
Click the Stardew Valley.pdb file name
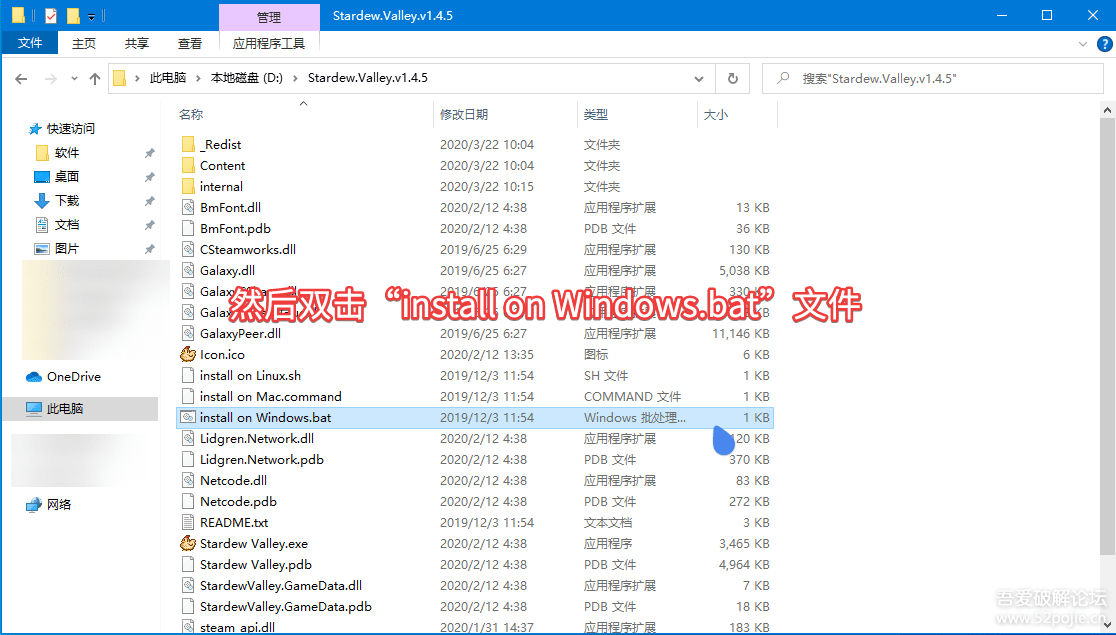point(256,565)
